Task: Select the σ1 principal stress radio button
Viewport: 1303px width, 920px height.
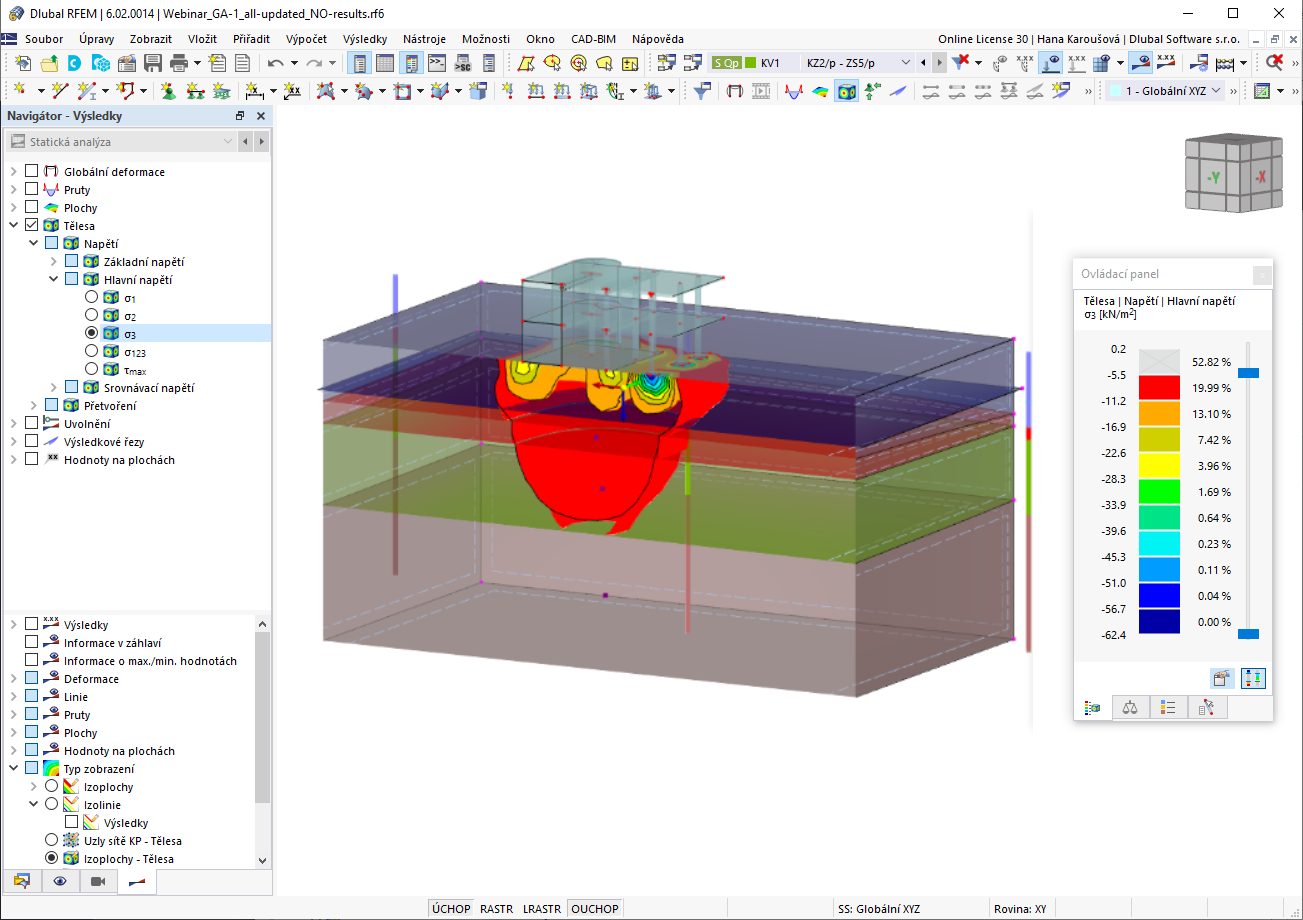Action: 92,298
